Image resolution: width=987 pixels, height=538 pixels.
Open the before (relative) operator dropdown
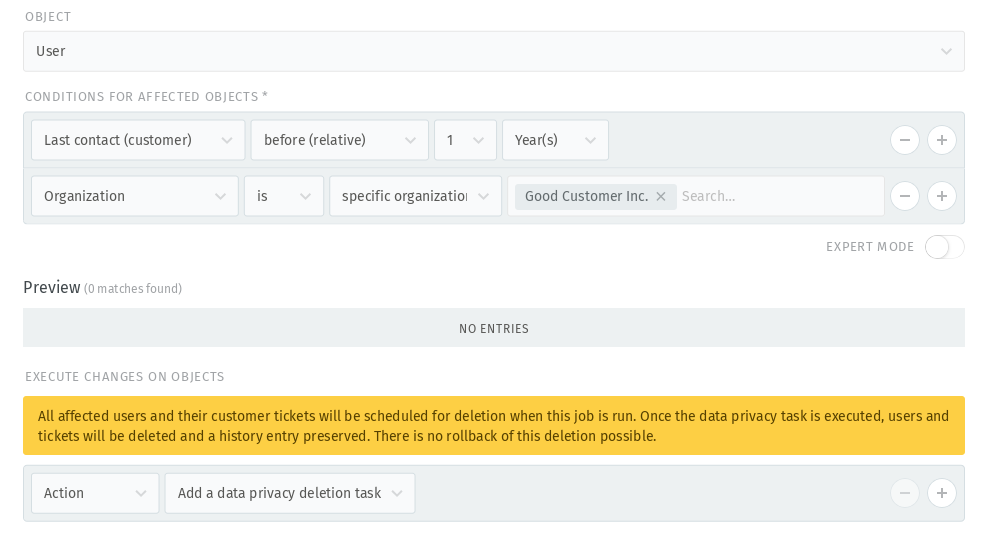click(339, 140)
